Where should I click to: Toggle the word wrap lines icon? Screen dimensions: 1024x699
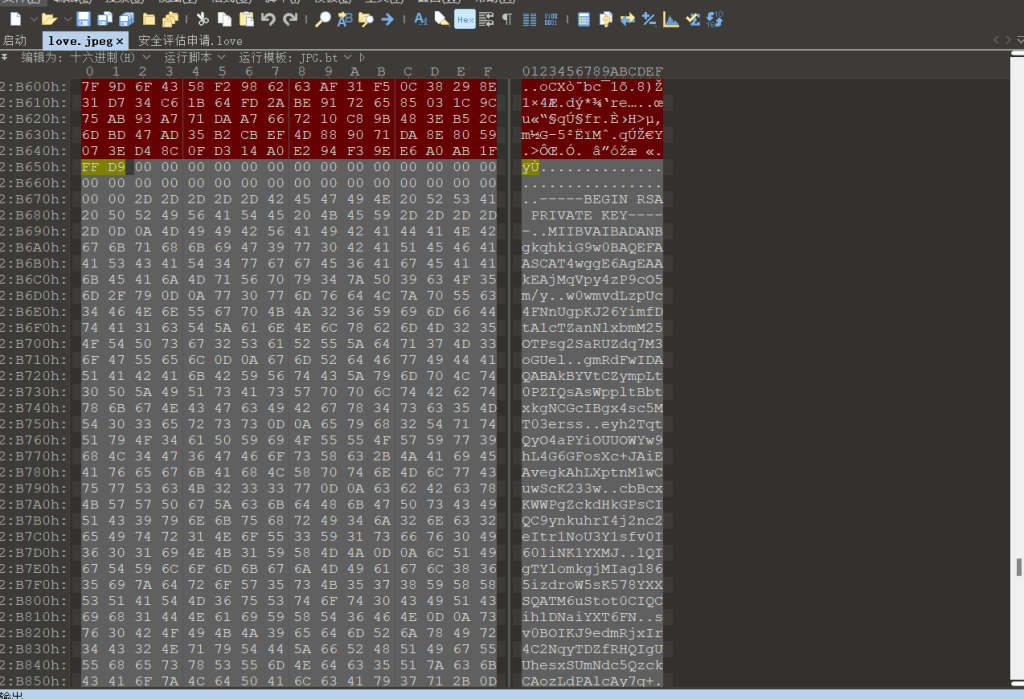pos(487,19)
